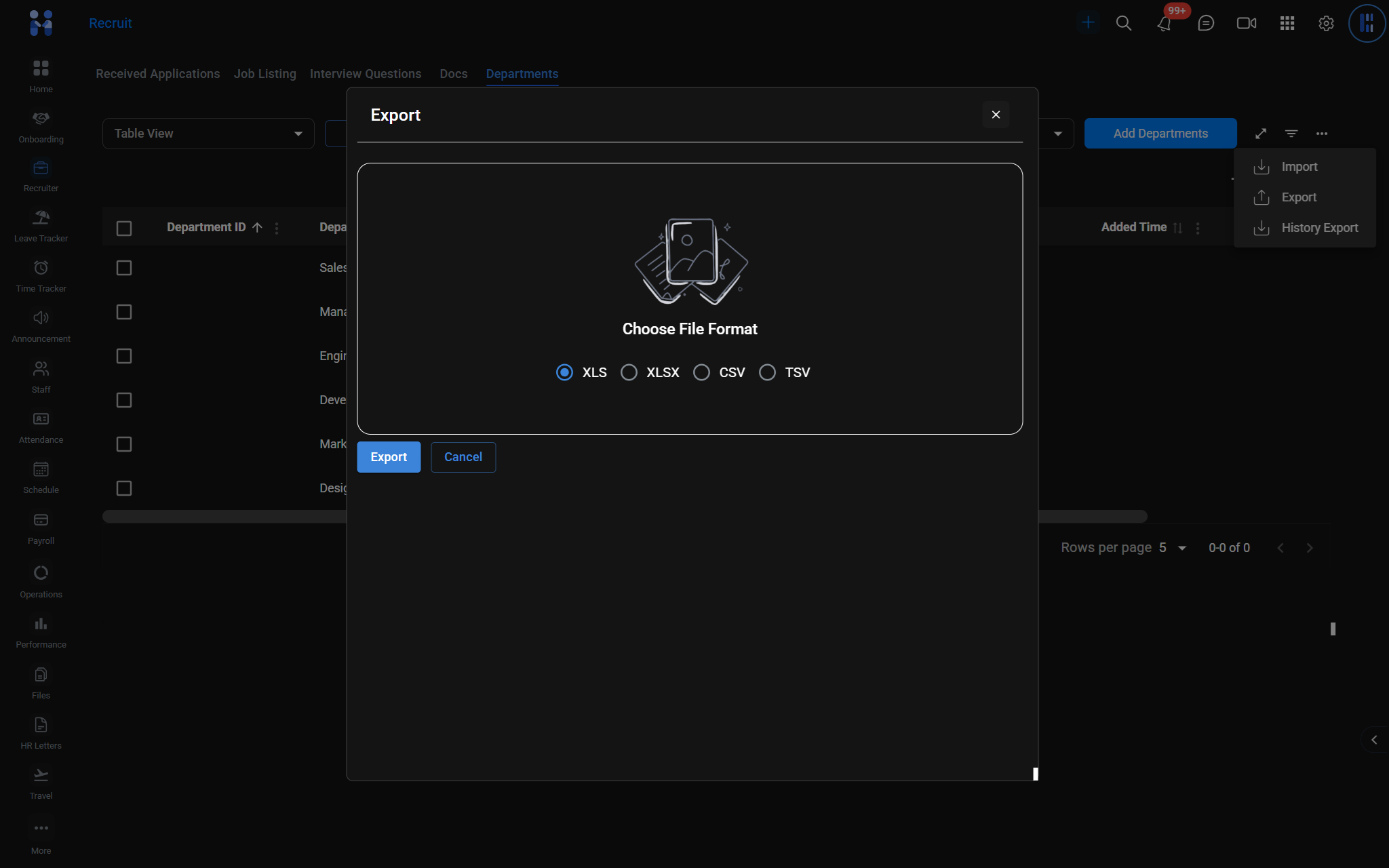This screenshot has height=868, width=1389.
Task: Click the horizontal table scrollbar
Action: [x=224, y=517]
